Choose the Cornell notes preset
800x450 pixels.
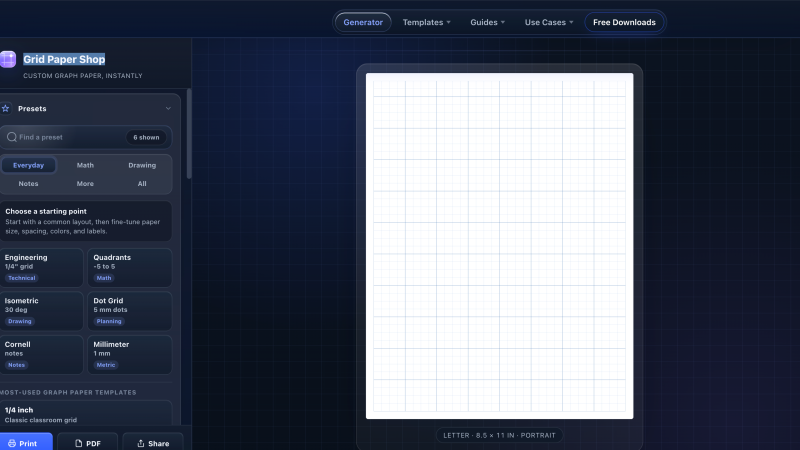coord(41,355)
